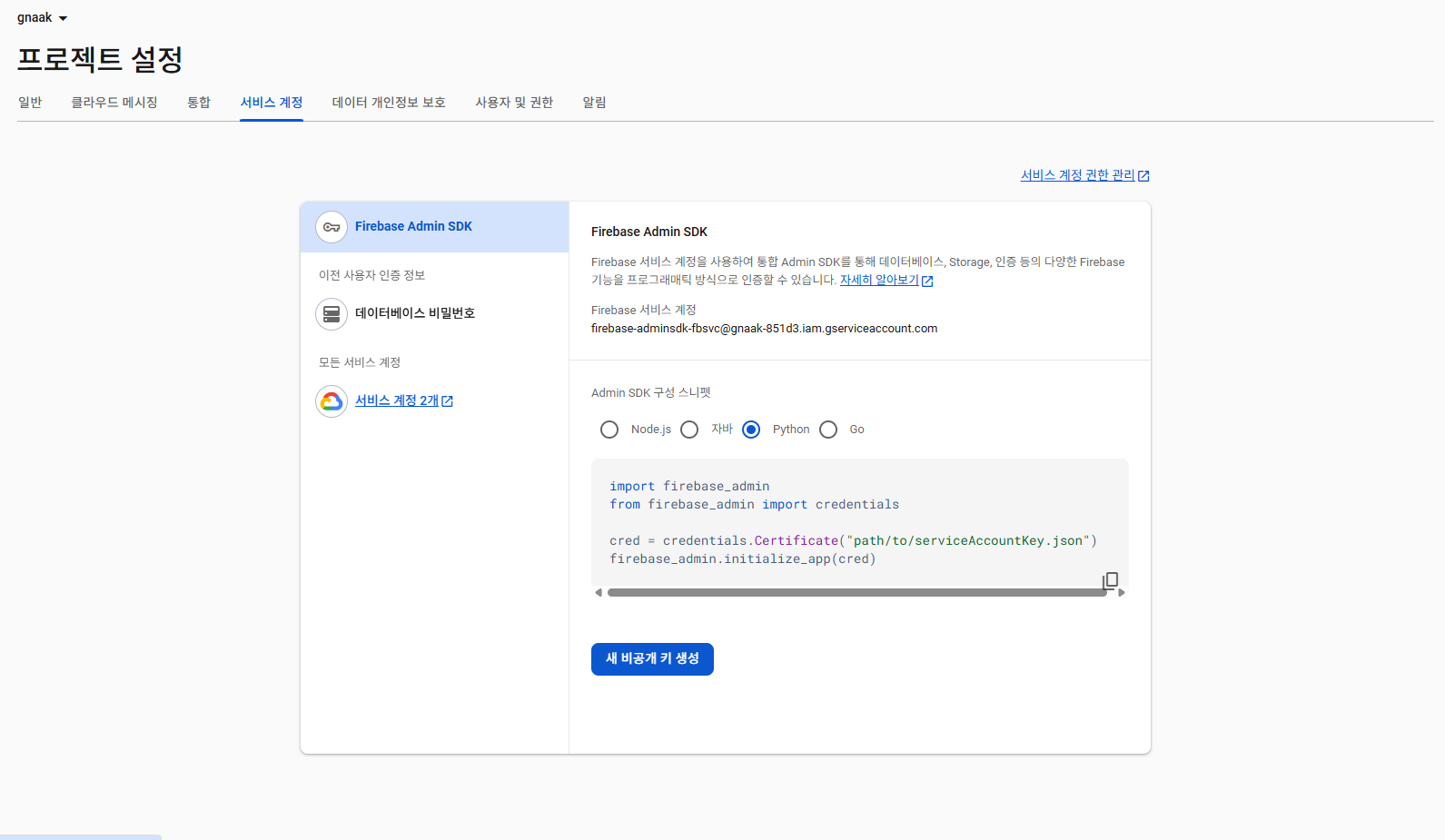Click the key icon next to Firebase Admin SDK

[332, 227]
